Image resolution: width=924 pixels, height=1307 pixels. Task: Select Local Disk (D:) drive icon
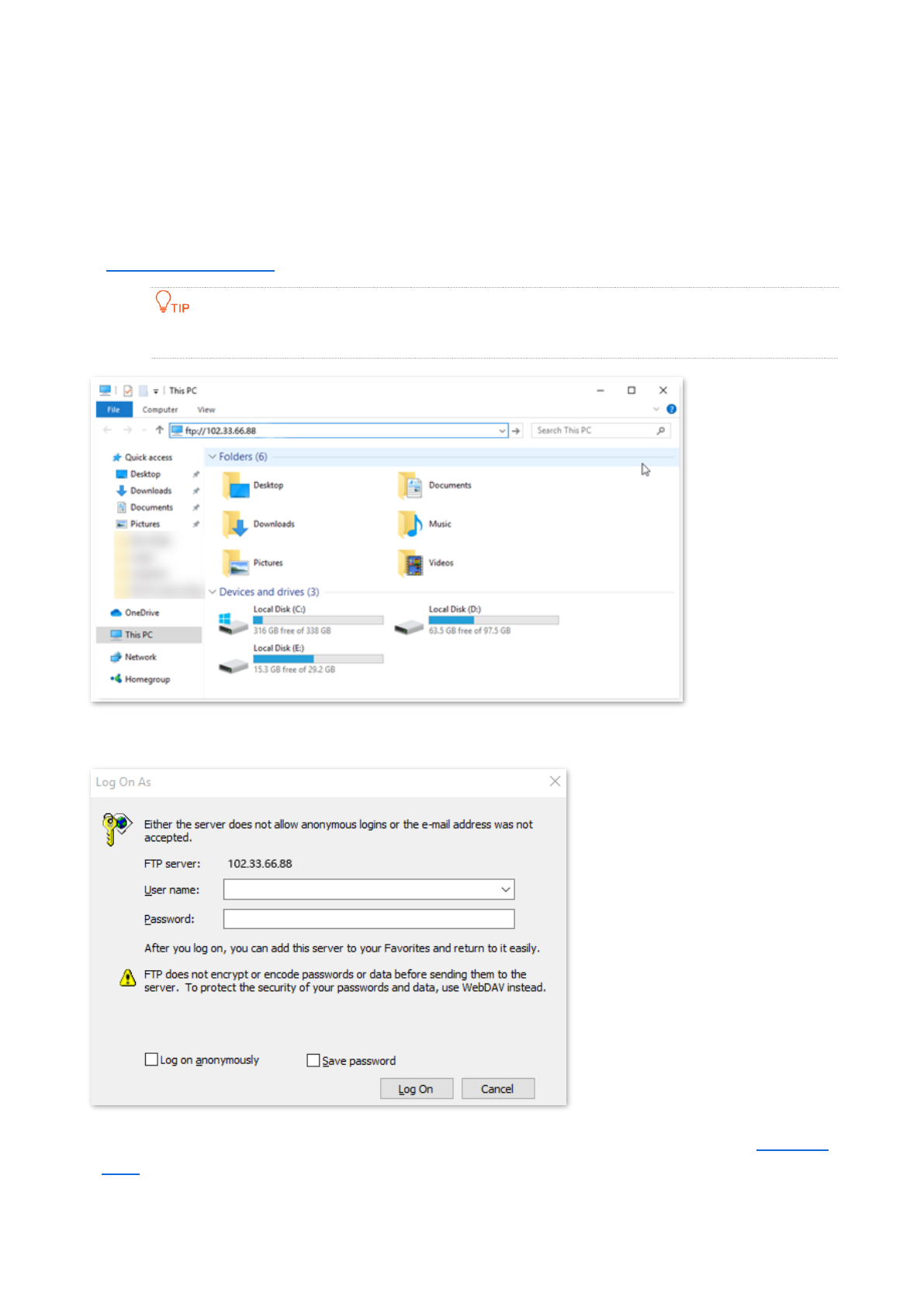409,626
